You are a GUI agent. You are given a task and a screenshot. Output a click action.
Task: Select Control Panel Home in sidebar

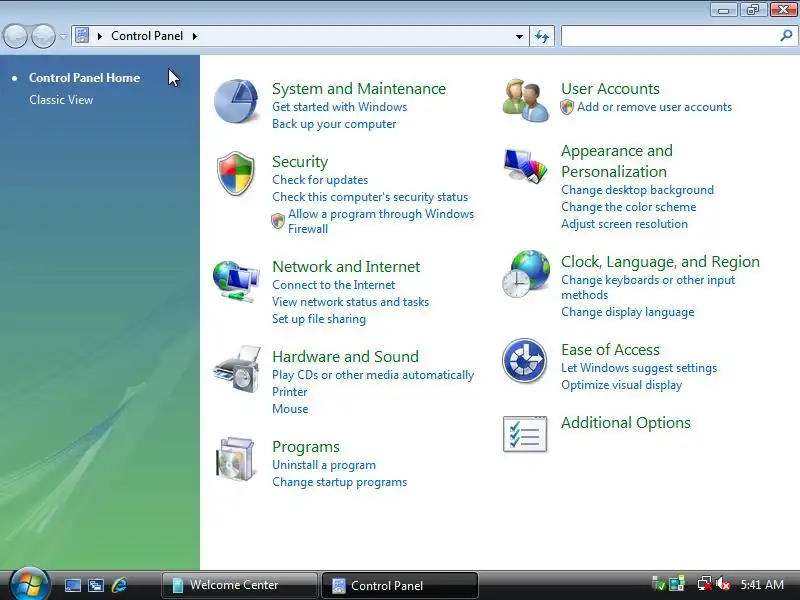point(84,78)
